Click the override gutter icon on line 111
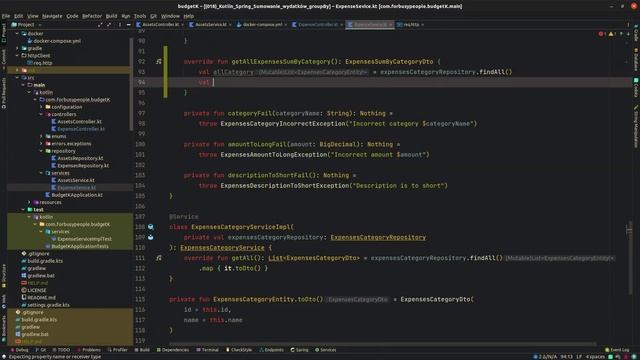The image size is (640, 360). [159, 258]
